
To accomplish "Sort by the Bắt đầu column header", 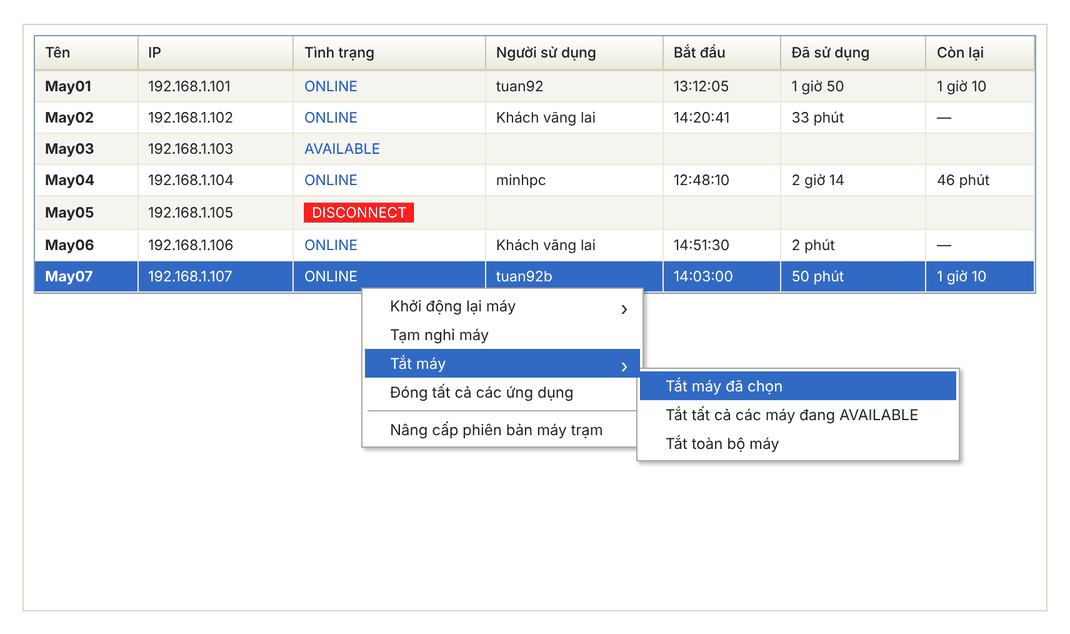I will coord(722,53).
